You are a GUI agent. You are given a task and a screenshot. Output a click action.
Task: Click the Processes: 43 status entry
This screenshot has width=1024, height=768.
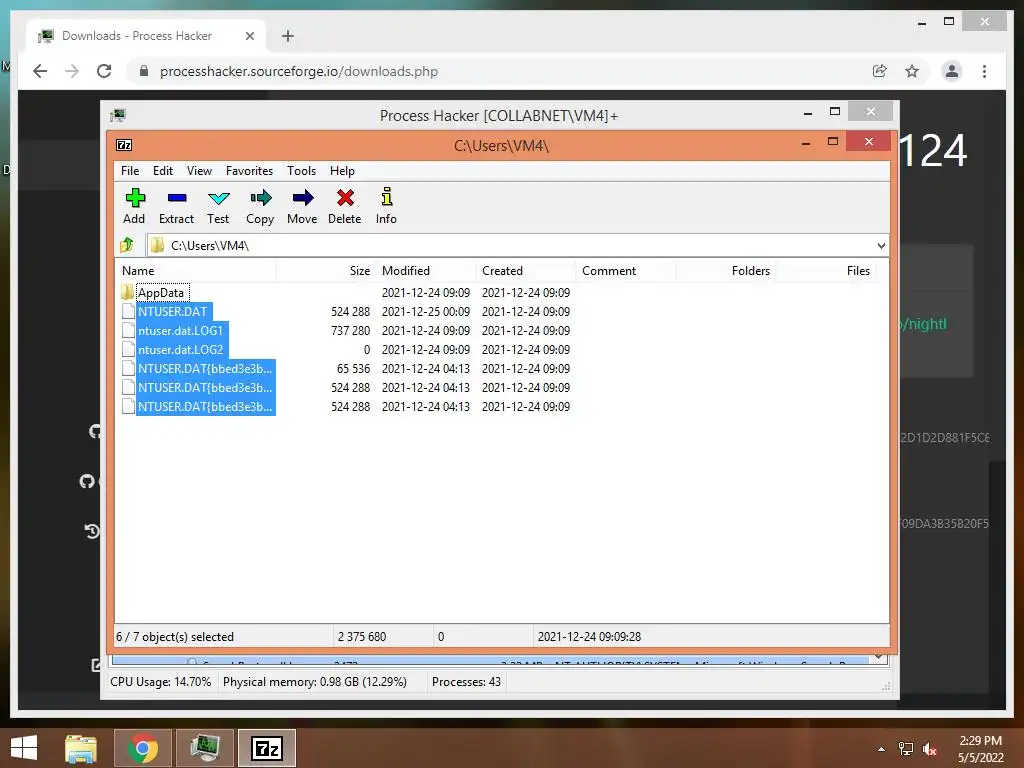466,682
